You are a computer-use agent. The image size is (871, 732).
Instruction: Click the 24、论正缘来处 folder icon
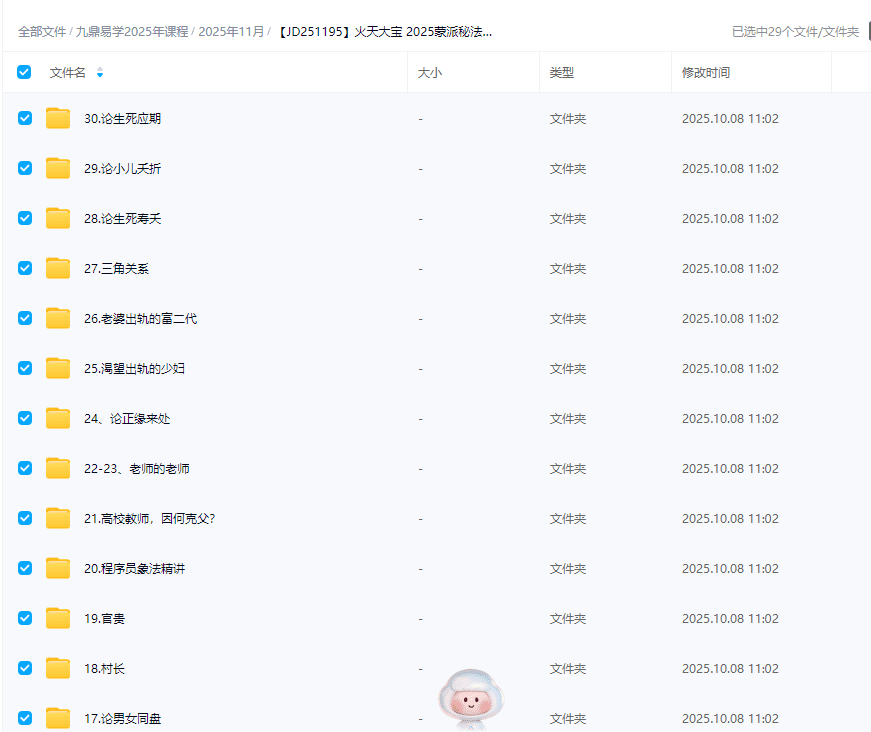[58, 418]
